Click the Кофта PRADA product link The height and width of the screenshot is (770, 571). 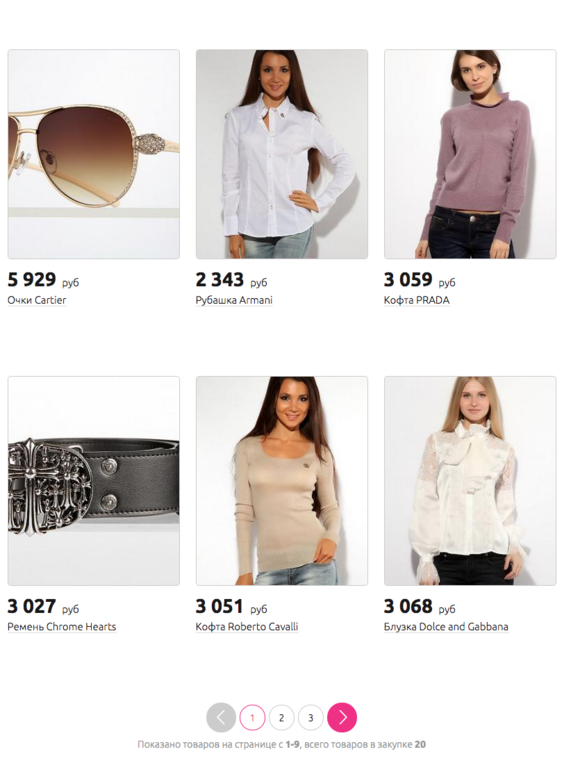(x=417, y=300)
